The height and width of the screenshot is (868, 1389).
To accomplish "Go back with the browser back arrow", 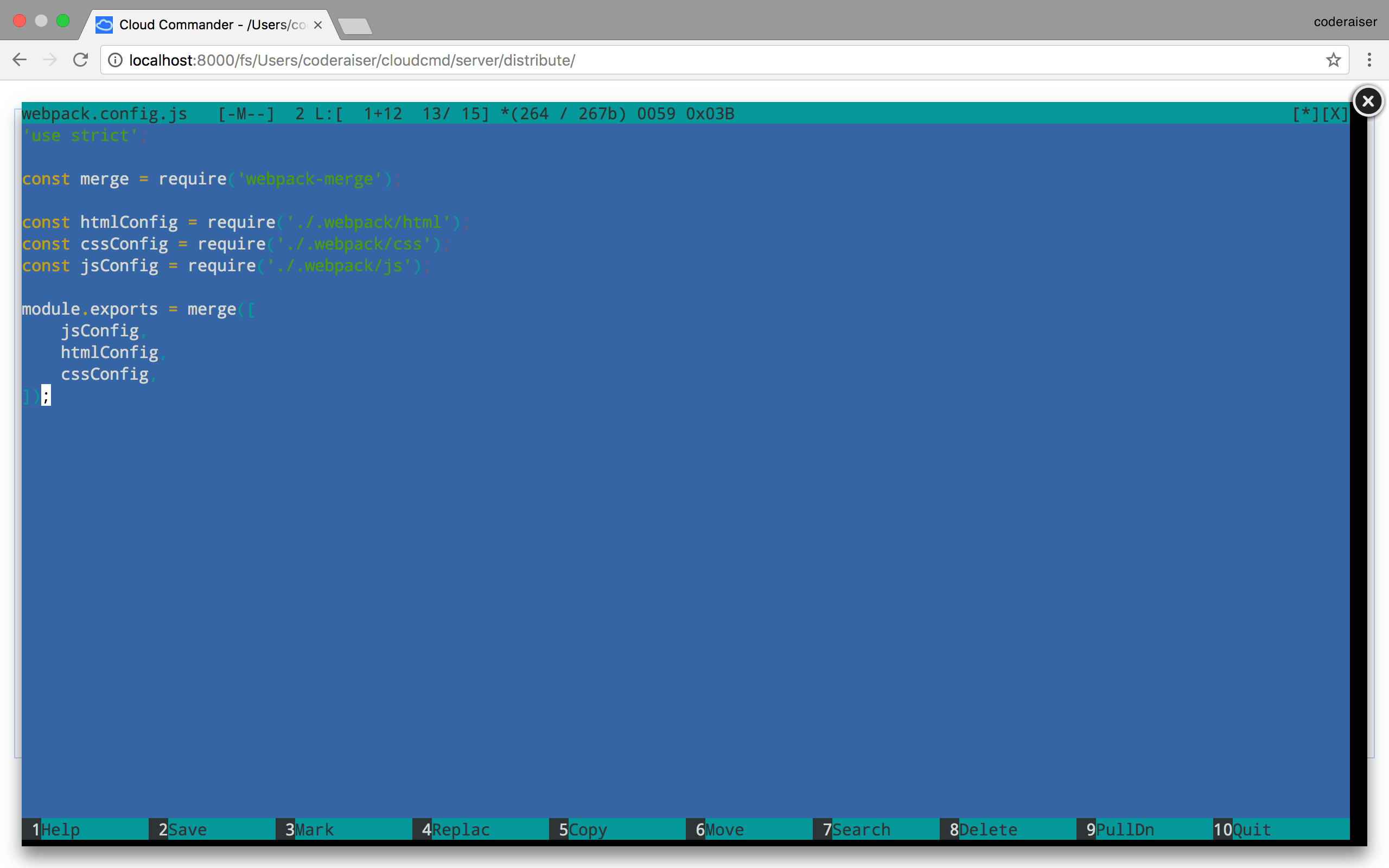I will pos(20,60).
